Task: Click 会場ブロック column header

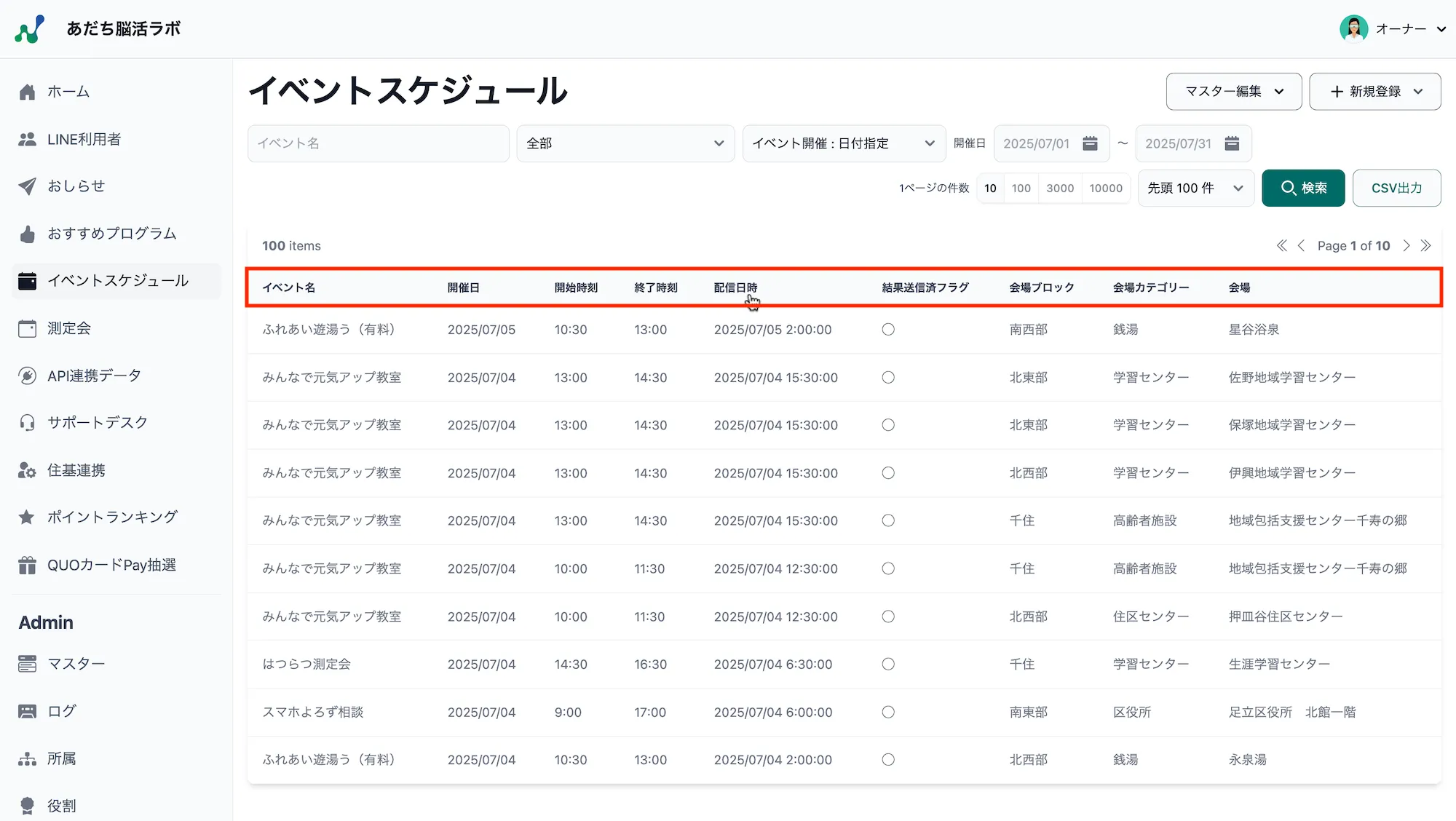Action: click(x=1042, y=287)
